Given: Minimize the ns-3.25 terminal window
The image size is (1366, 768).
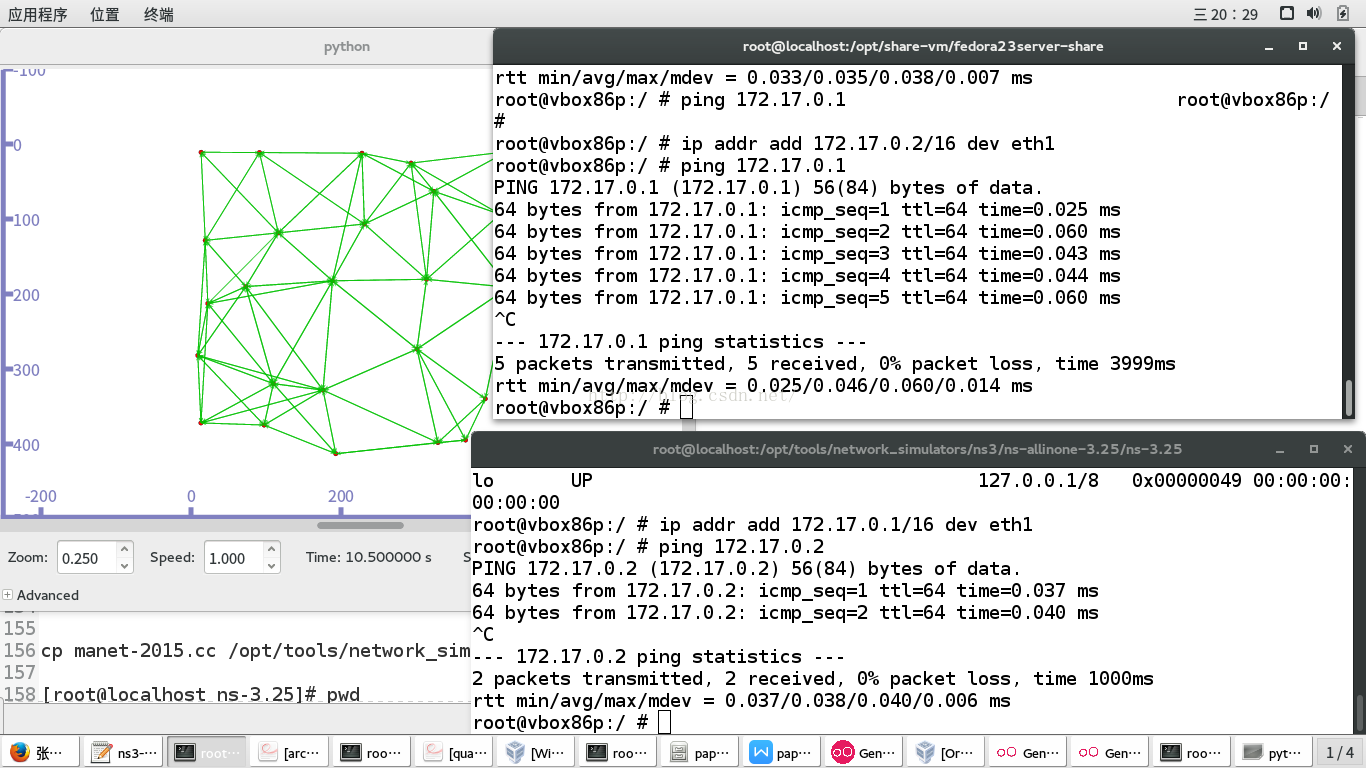Looking at the screenshot, I should [x=1280, y=449].
